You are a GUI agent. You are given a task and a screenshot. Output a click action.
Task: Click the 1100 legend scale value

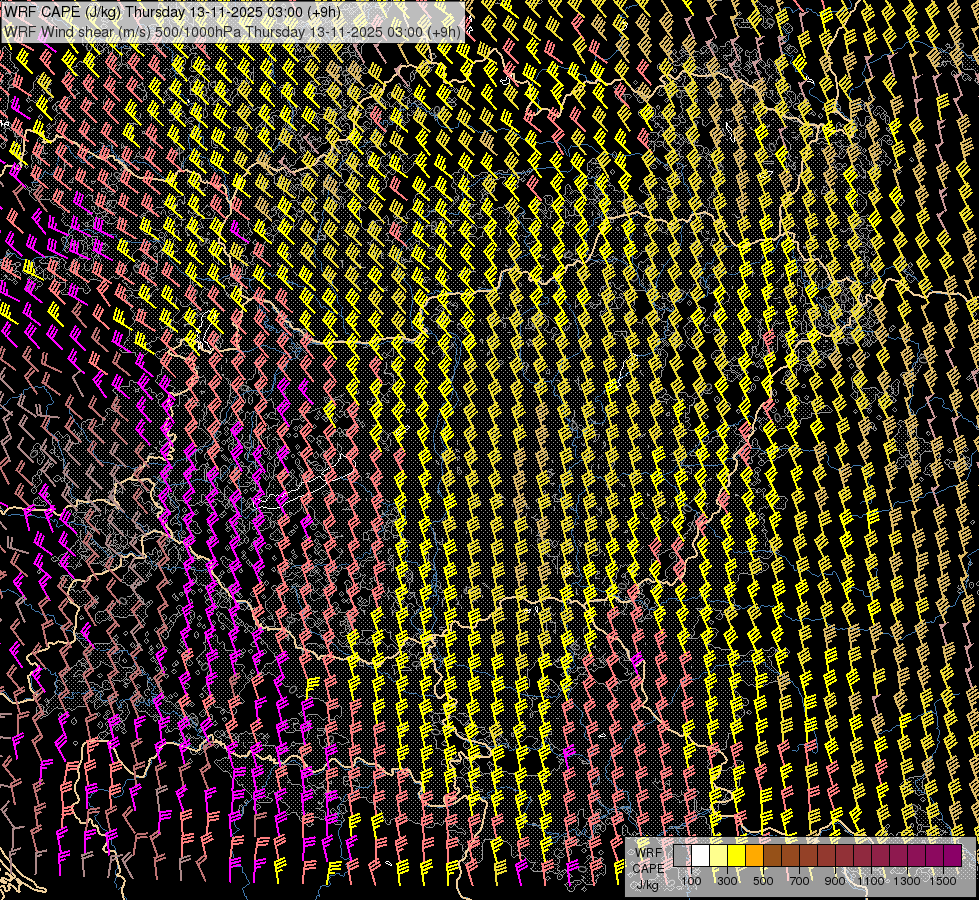tap(872, 881)
